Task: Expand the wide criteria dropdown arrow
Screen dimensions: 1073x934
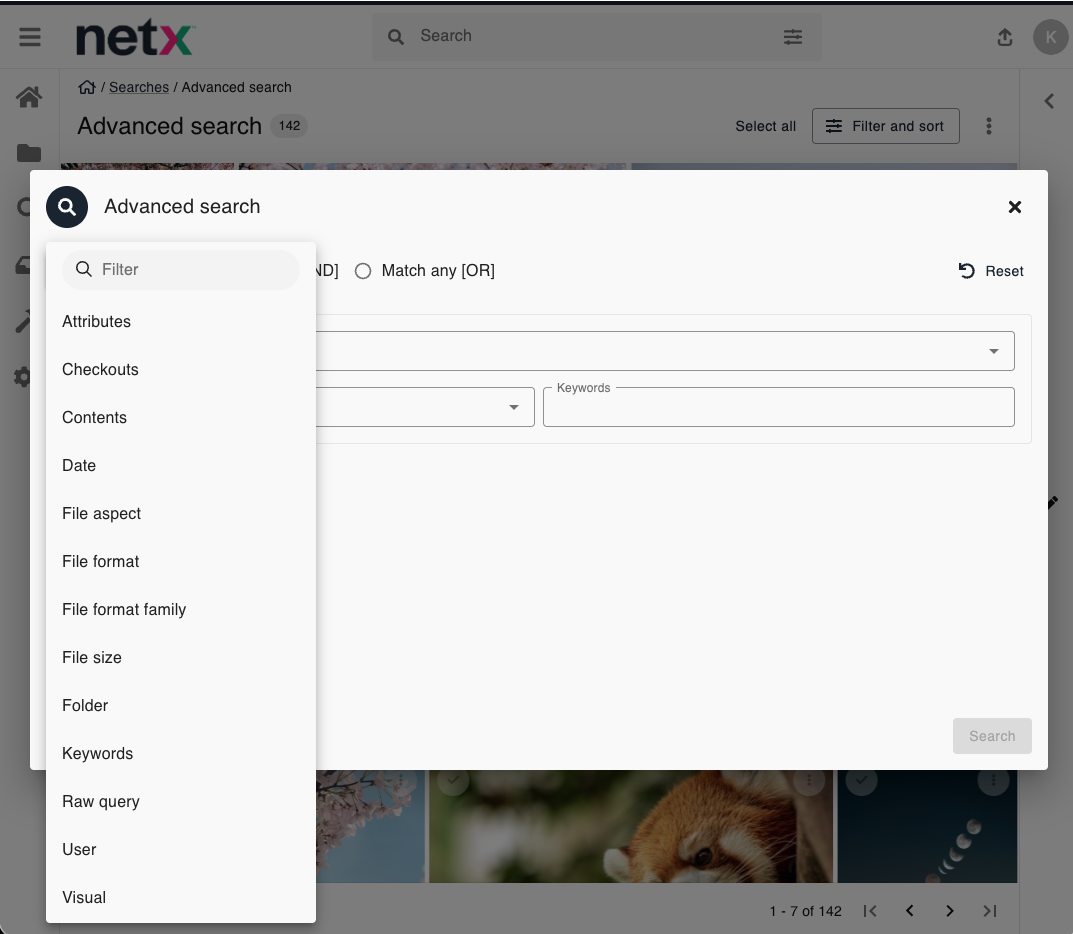Action: 993,351
